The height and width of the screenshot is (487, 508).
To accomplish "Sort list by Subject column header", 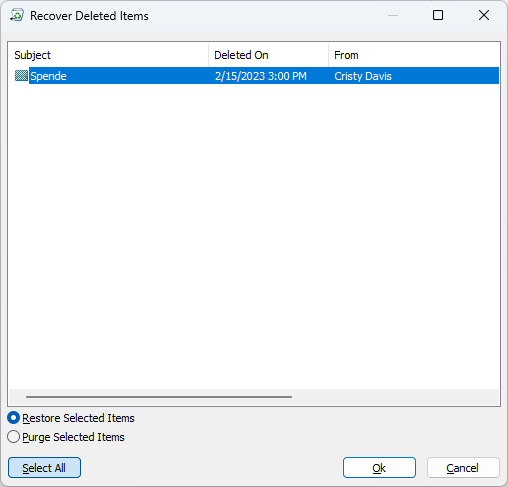I will [109, 55].
